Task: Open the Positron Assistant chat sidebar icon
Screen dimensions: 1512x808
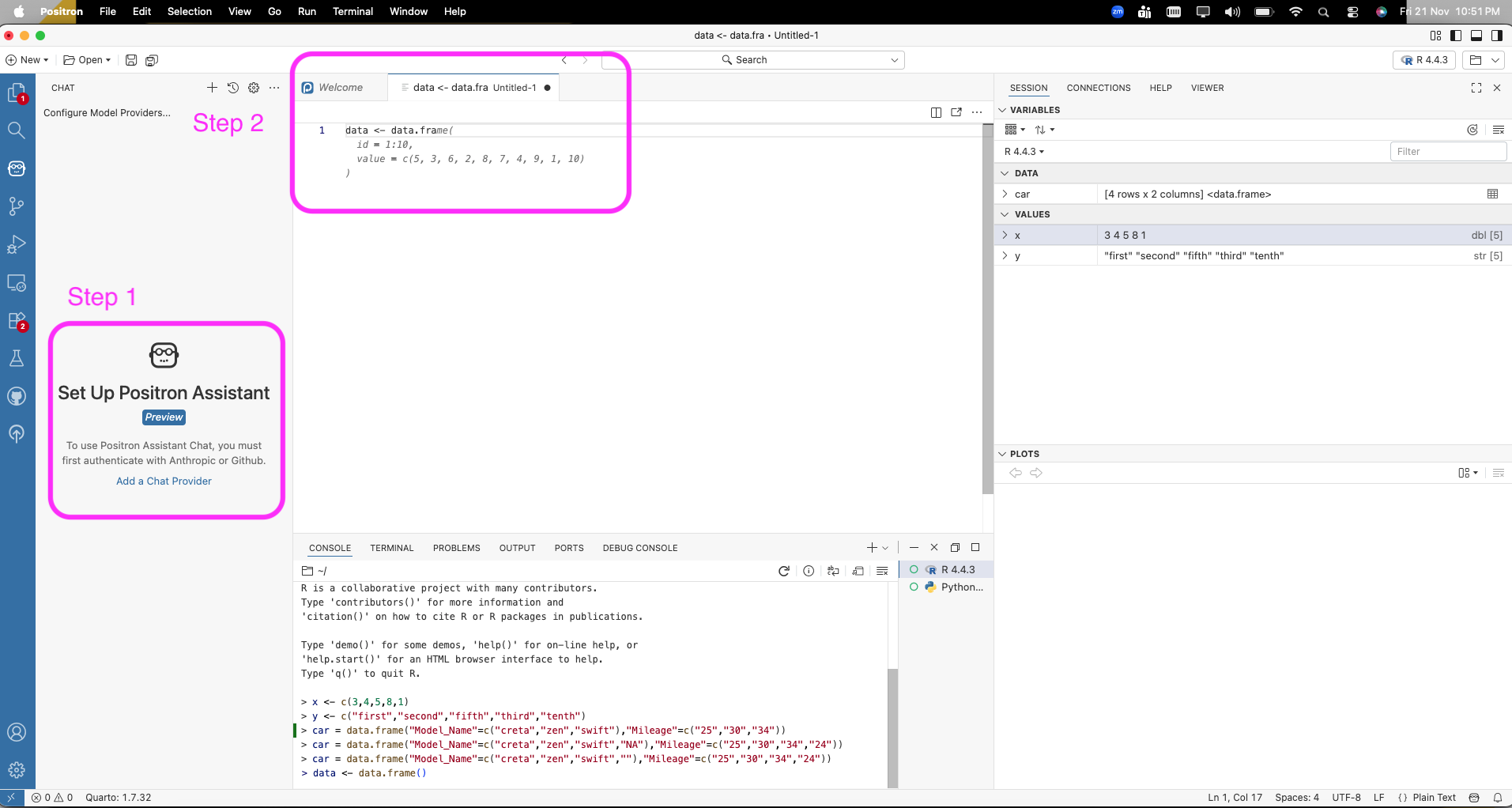Action: [x=17, y=168]
